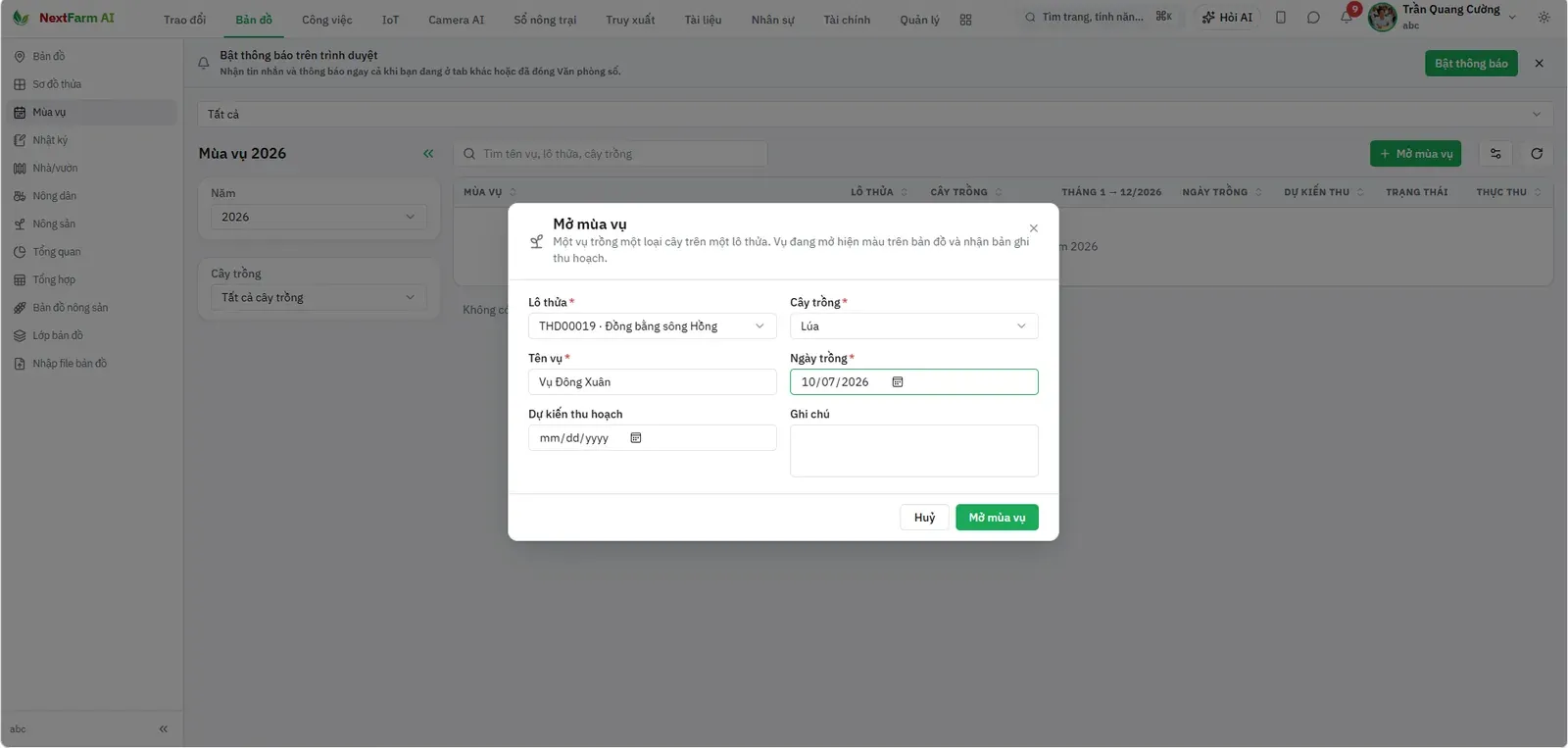Viewport: 1568px width, 748px height.
Task: Open the Tất cả cây trồng filter dropdown
Action: point(318,297)
